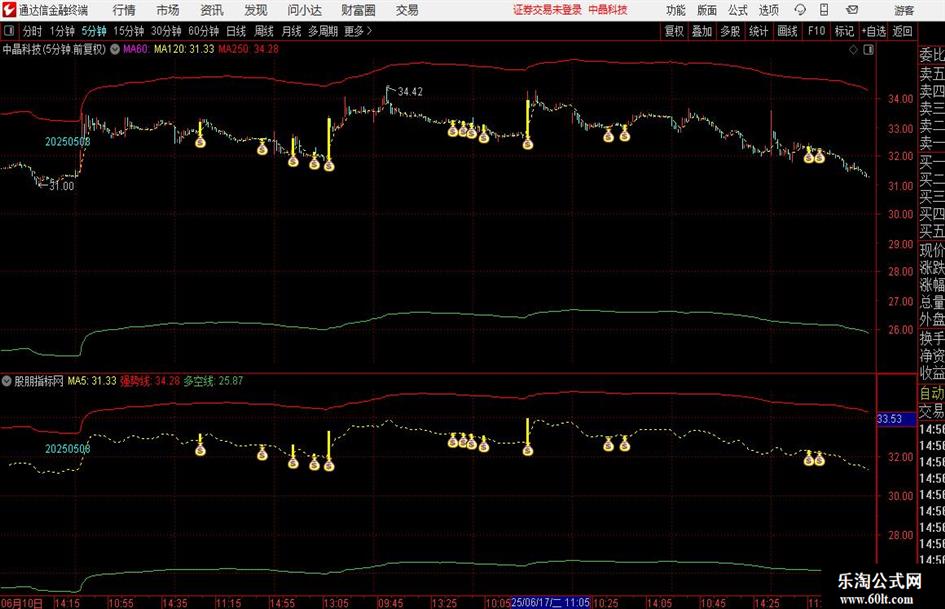Open the 资讯 menu
Image resolution: width=945 pixels, height=609 pixels.
pyautogui.click(x=212, y=10)
